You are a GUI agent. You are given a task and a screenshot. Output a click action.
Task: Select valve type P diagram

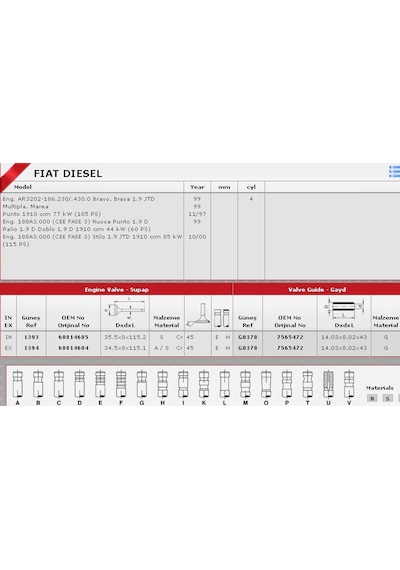287,385
